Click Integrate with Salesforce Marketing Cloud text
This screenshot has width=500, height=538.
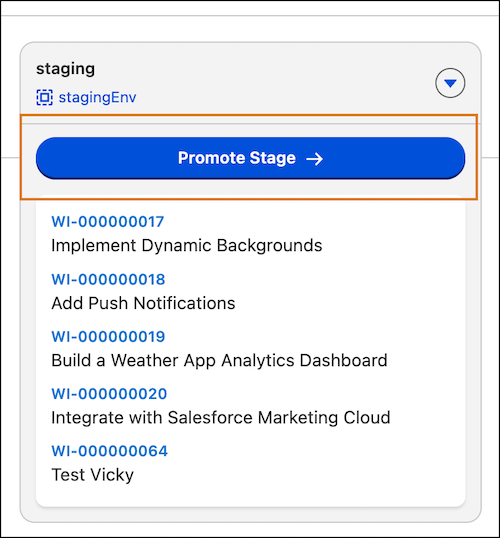(x=221, y=418)
